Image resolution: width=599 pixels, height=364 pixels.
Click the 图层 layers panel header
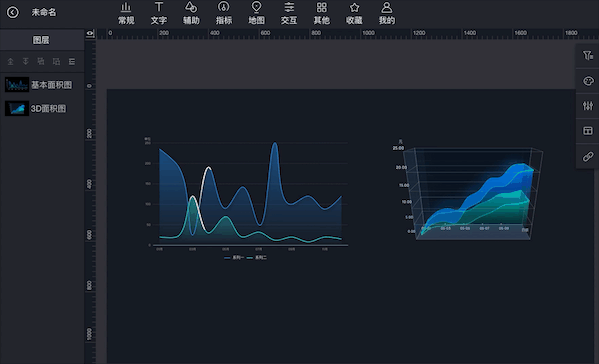pos(41,40)
